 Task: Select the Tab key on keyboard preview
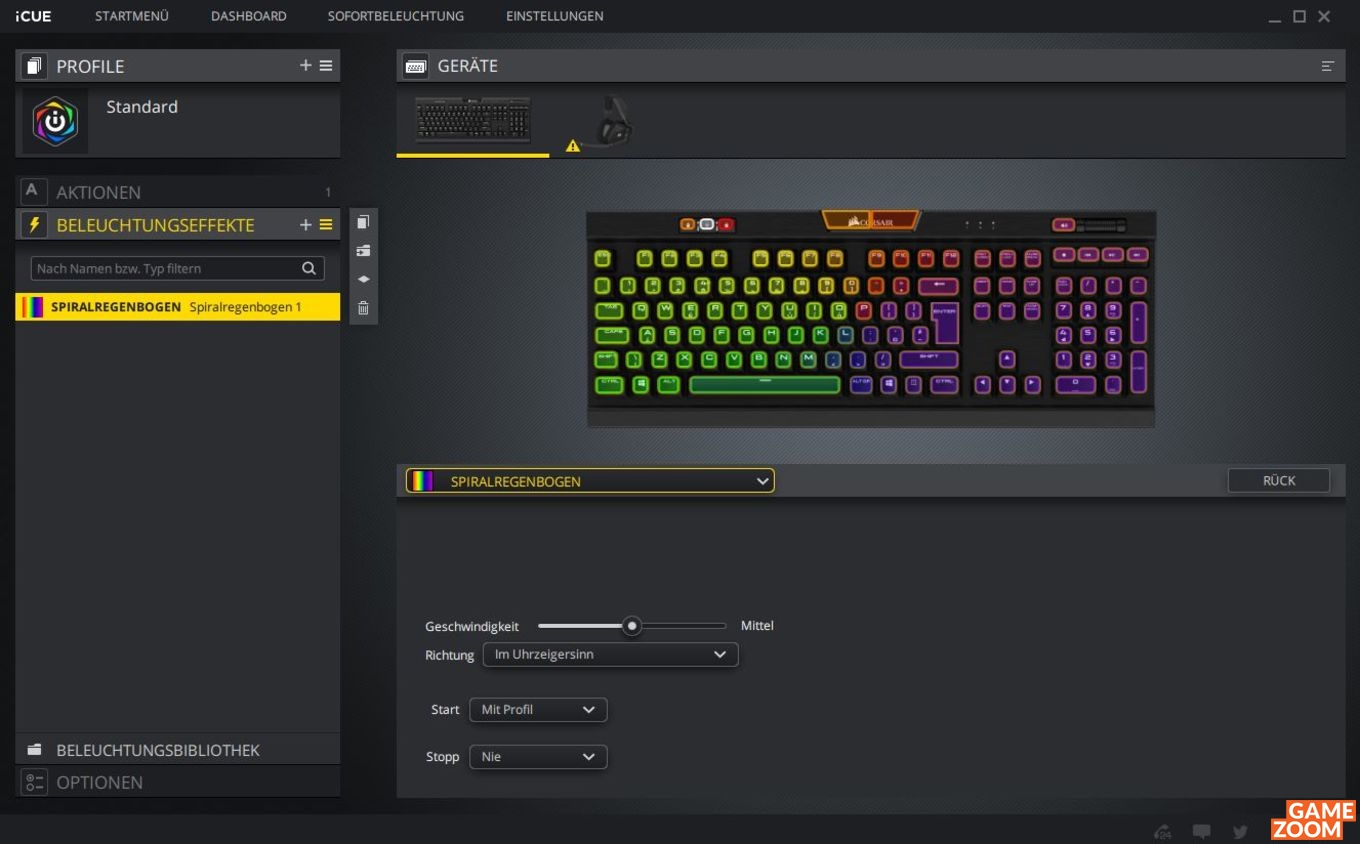tap(609, 310)
